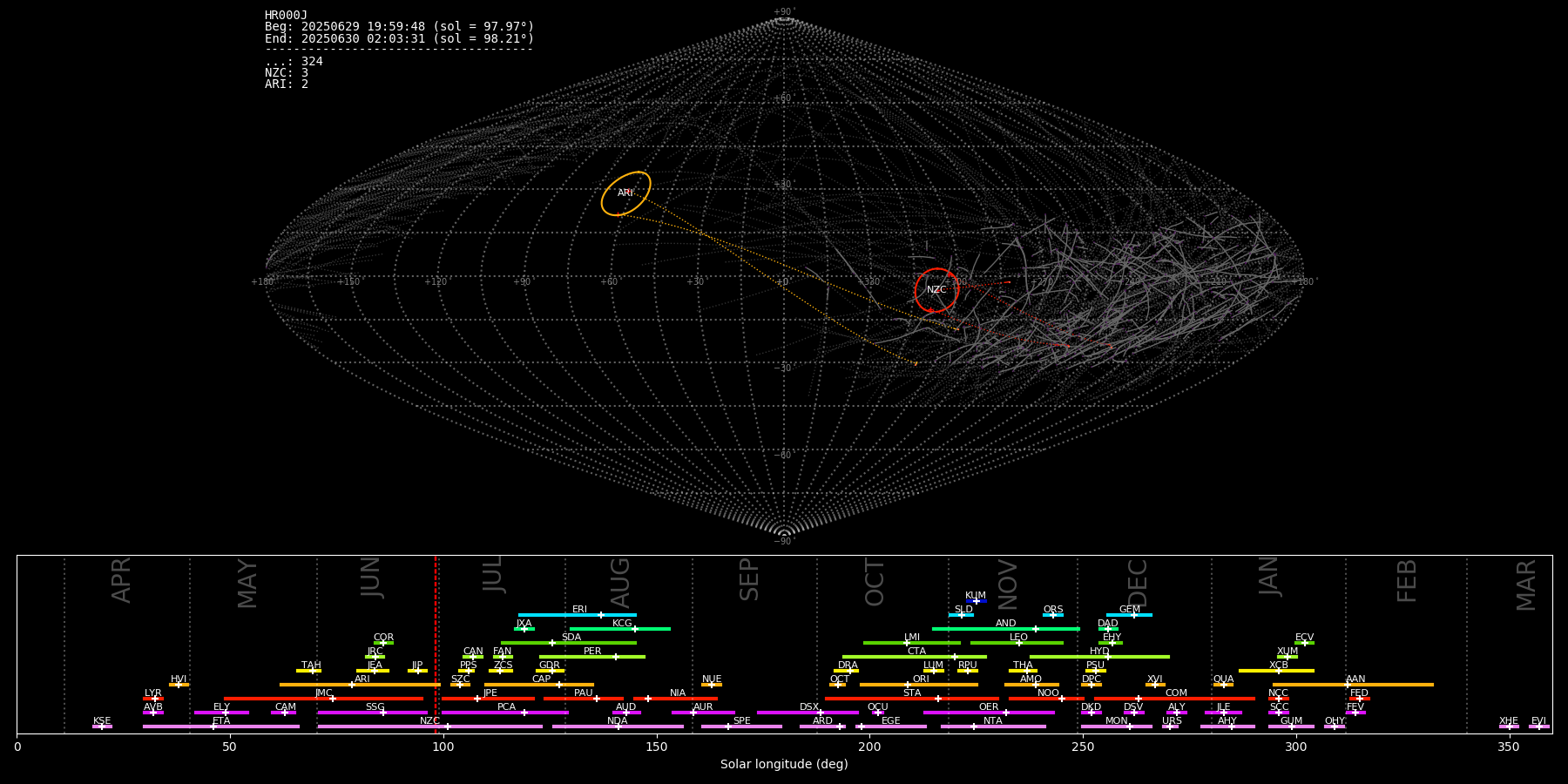This screenshot has width=1568, height=784.
Task: Click the EVI shower label
Action: [1539, 720]
